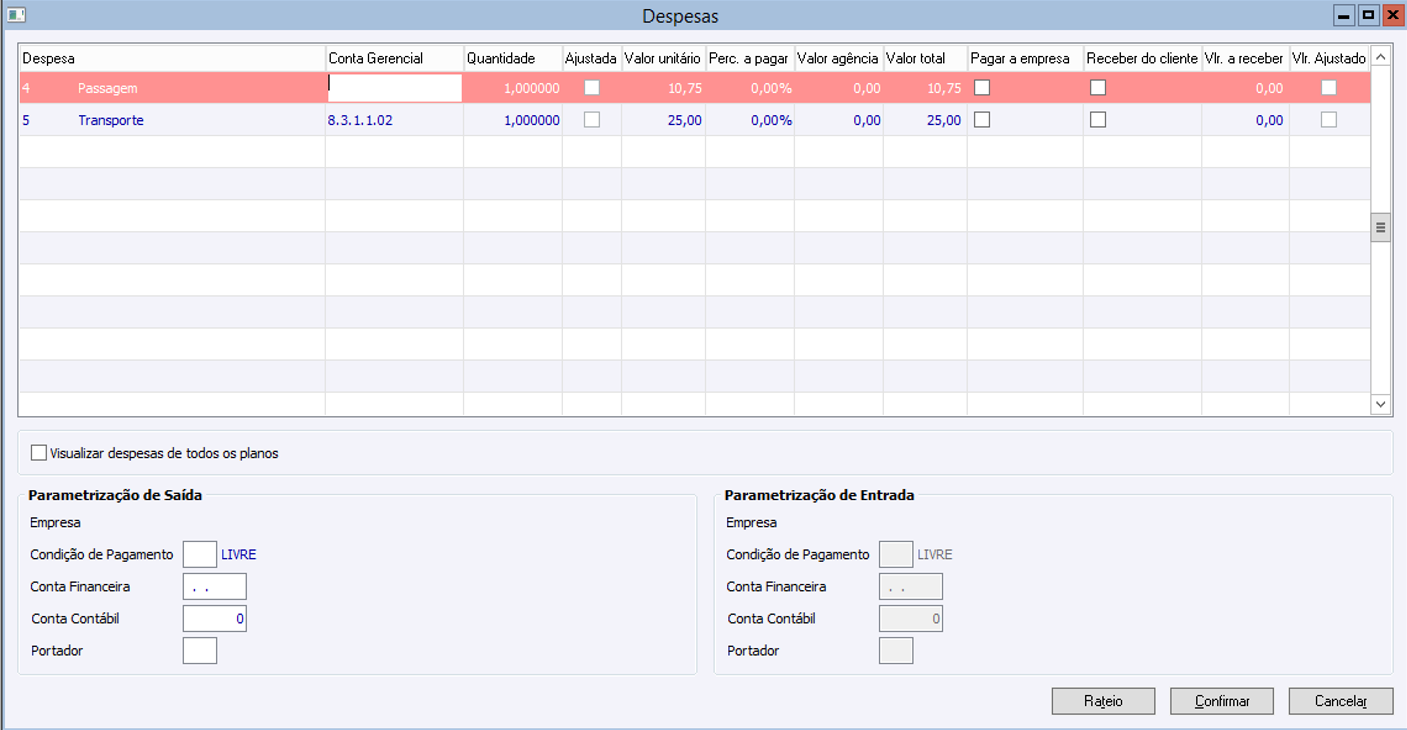Click Transporte total value 25,00

(944, 120)
